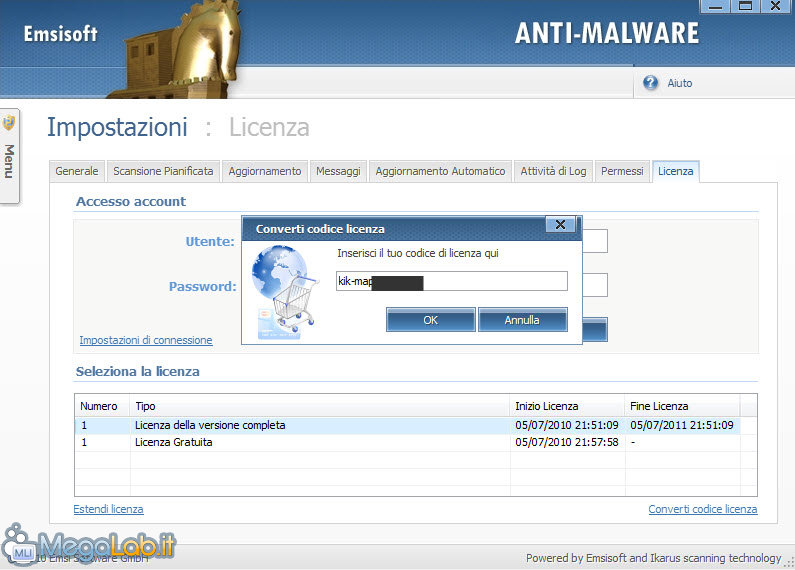Sort licenses by Tipo column header
The height and width of the screenshot is (570, 795).
pyautogui.click(x=320, y=406)
